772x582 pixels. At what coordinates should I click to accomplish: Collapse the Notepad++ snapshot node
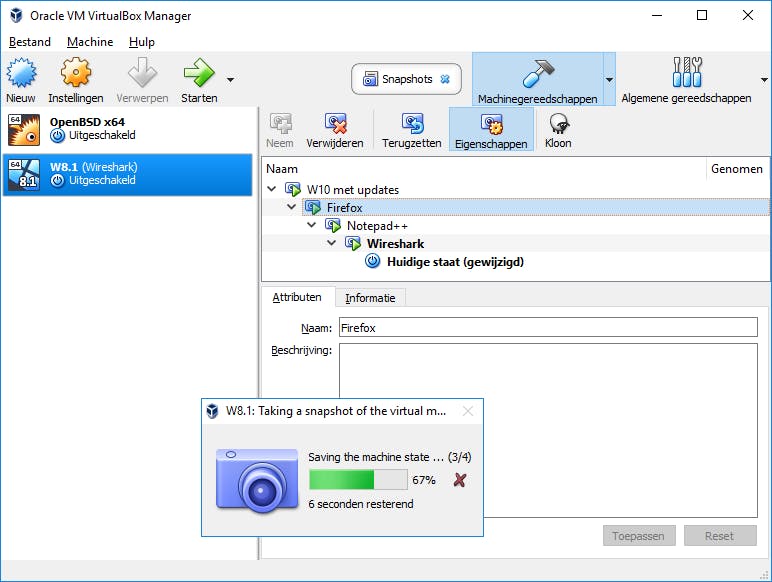point(311,225)
